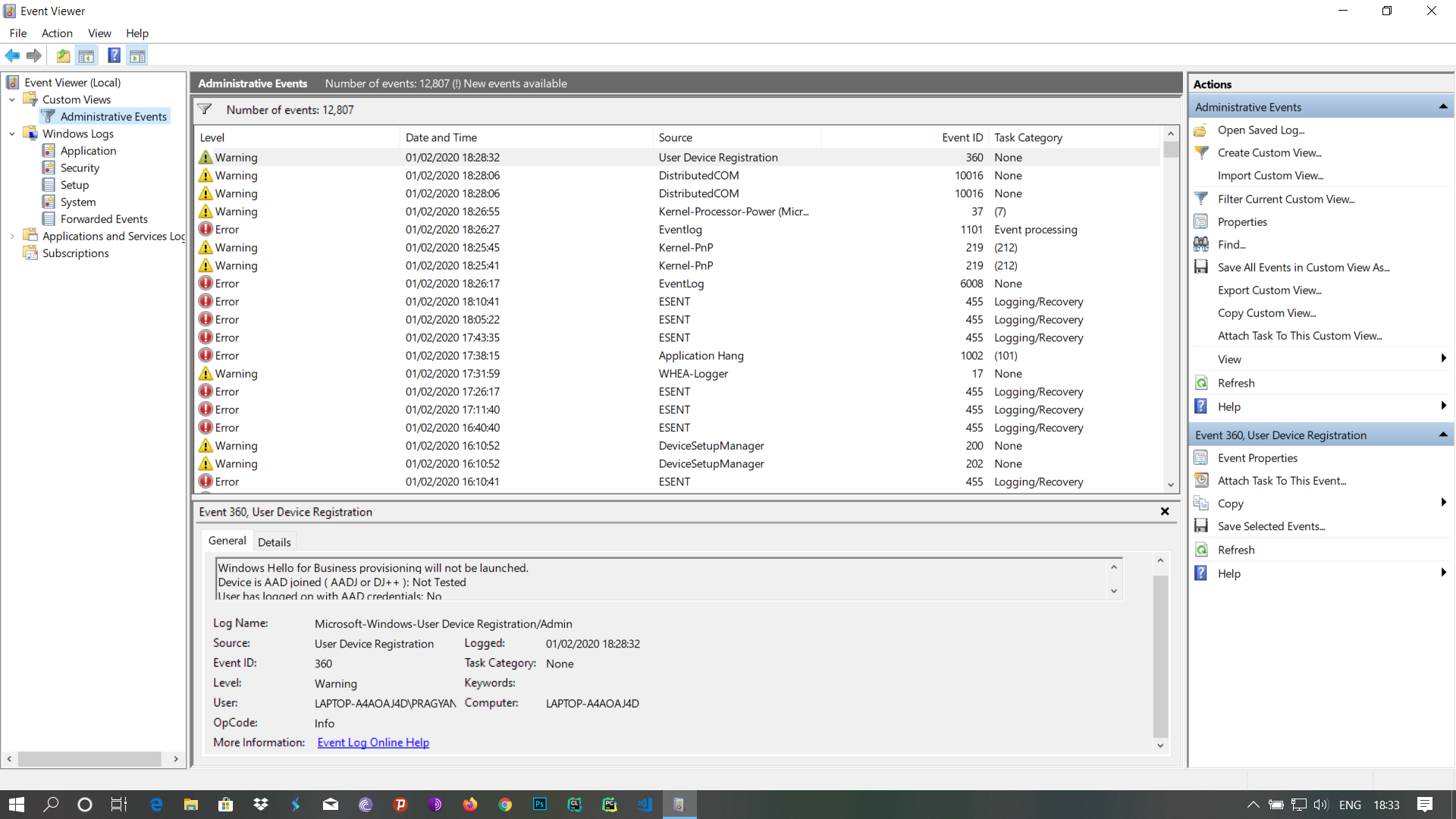Collapse the Administrative Events actions section
Screen dimensions: 1456x819
[1443, 107]
